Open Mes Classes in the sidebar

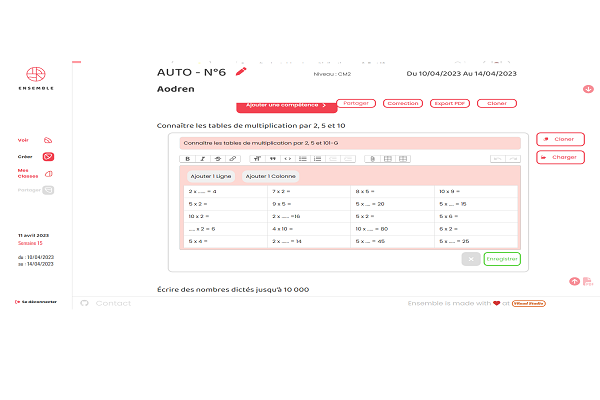pyautogui.click(x=28, y=173)
